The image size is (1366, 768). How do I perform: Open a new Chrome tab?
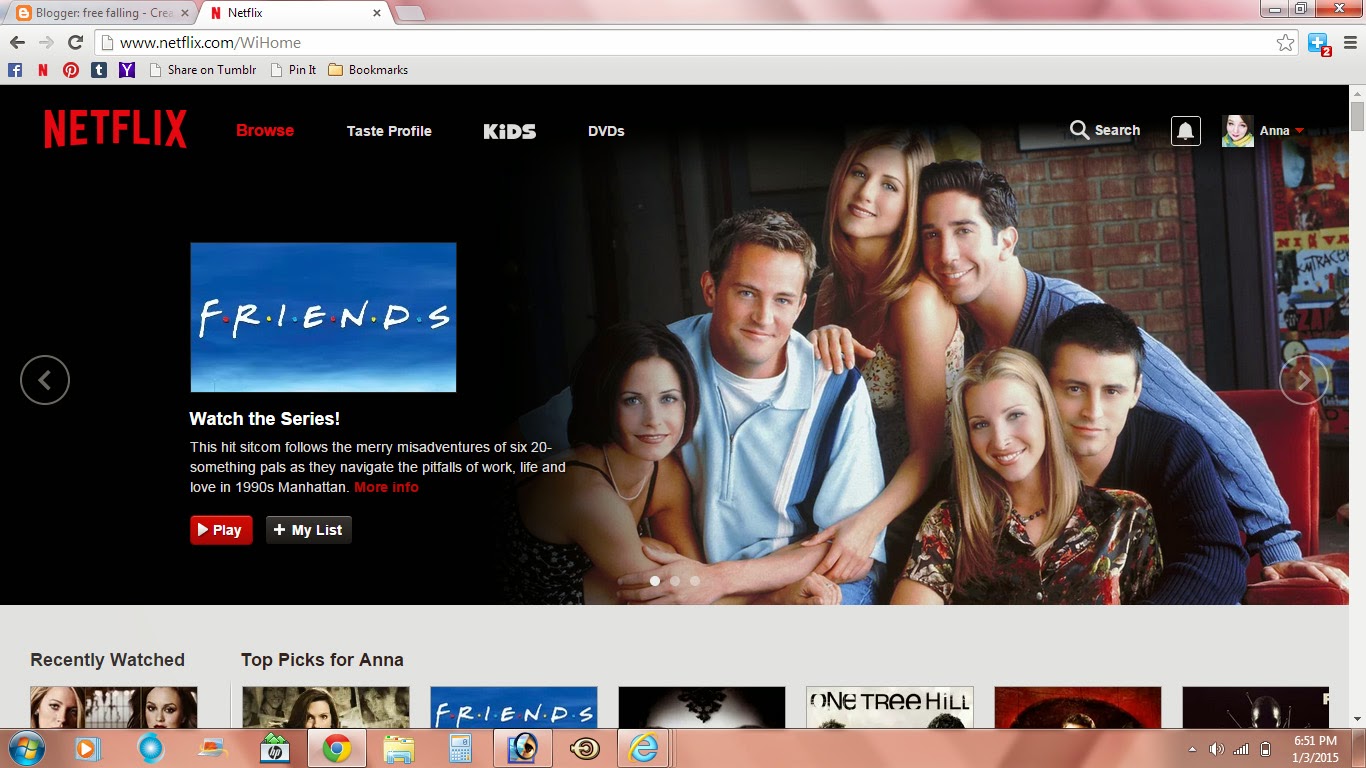coord(410,13)
